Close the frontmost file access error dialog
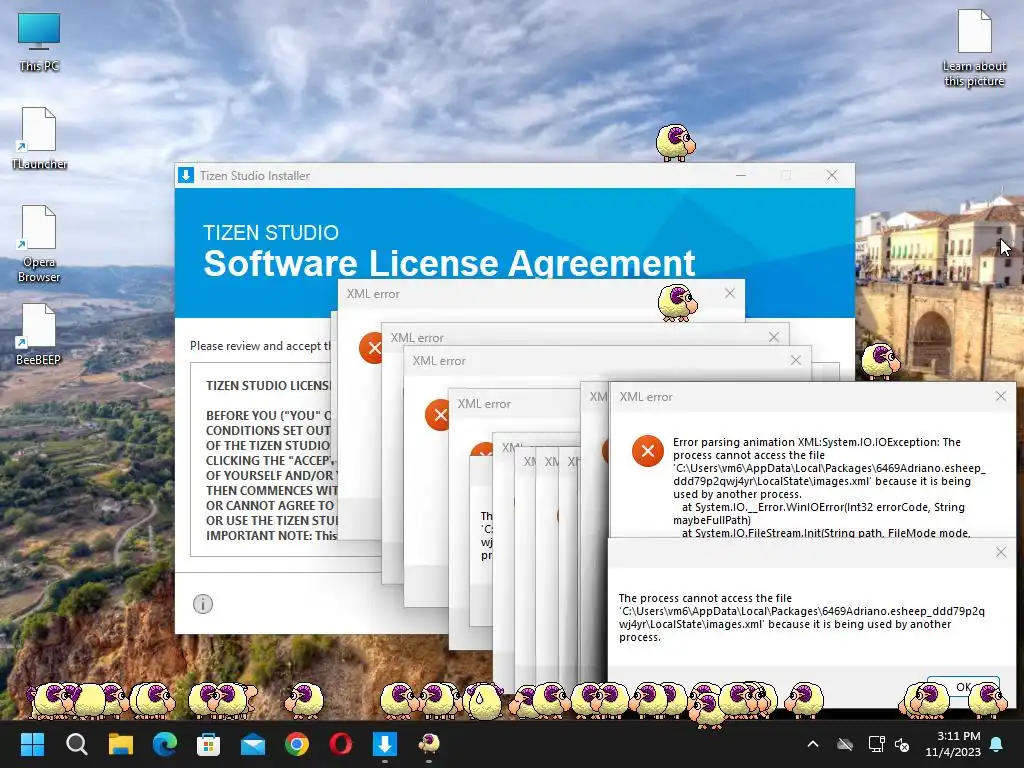 pos(1000,552)
